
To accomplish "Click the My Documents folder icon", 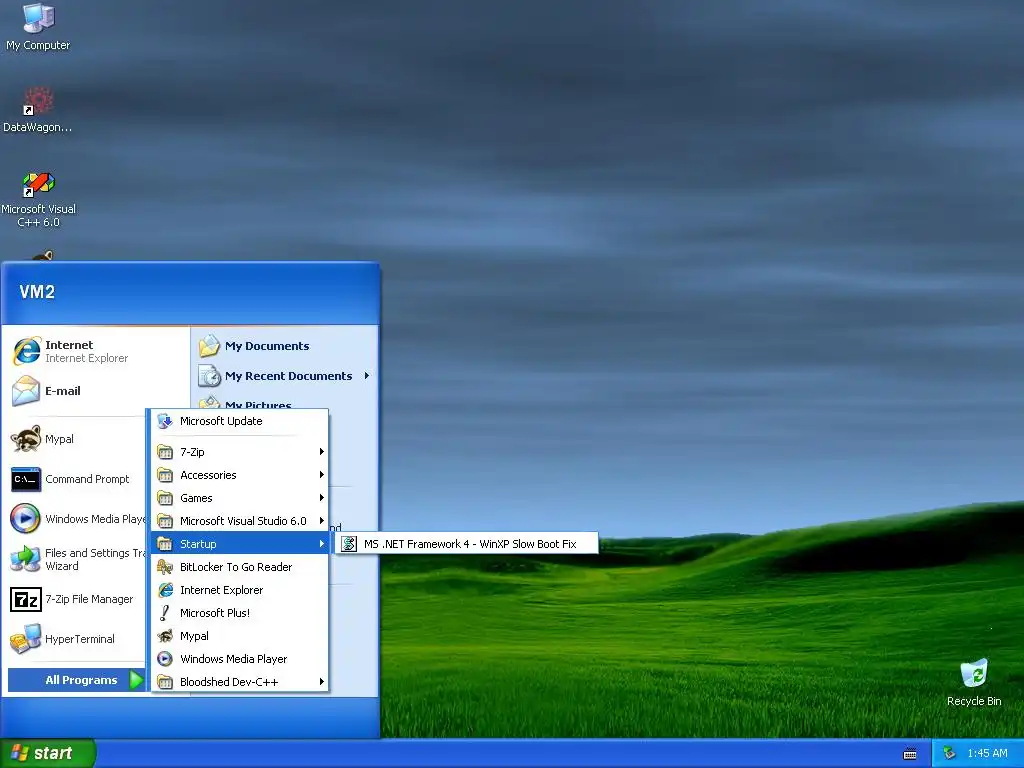I will click(x=210, y=346).
